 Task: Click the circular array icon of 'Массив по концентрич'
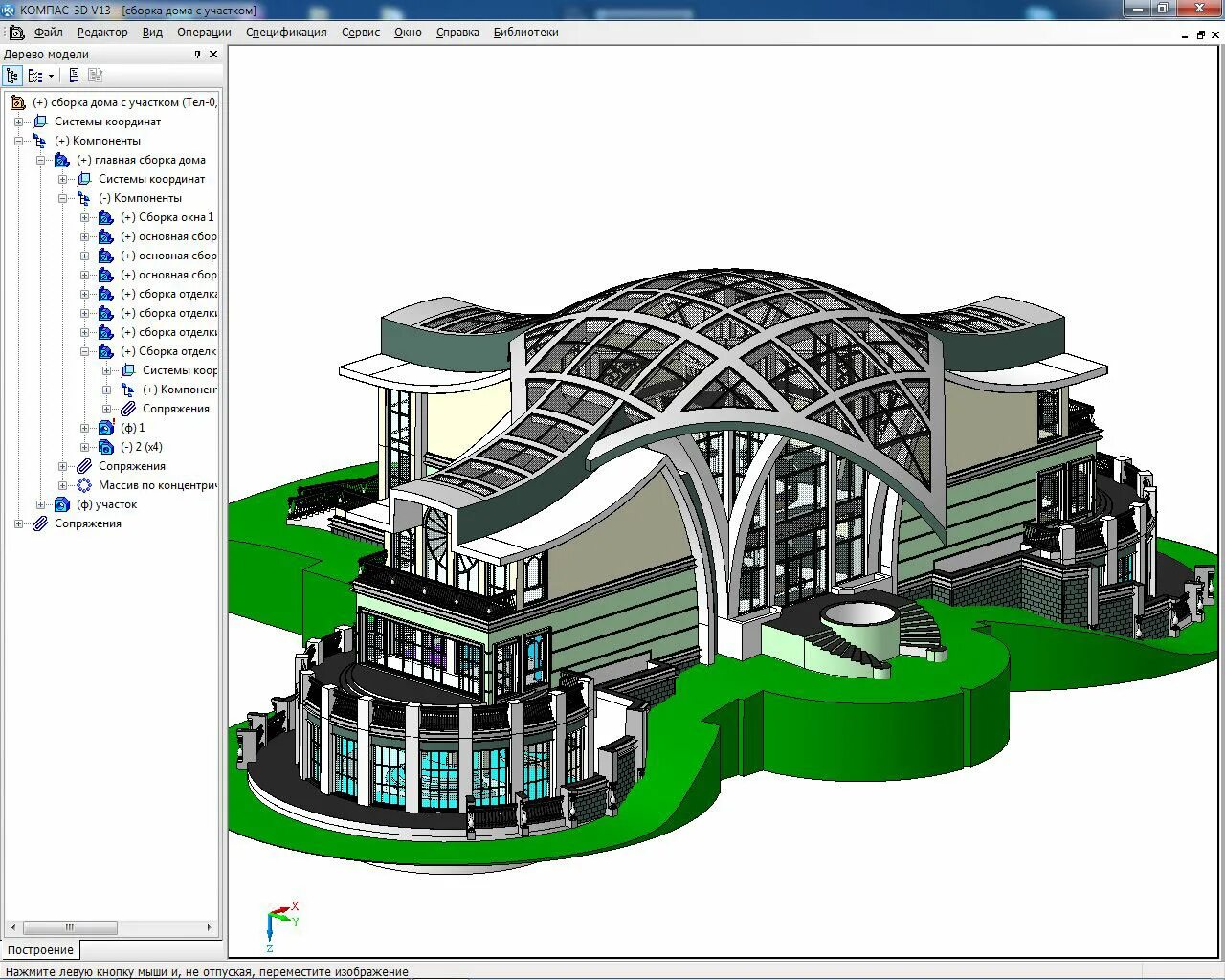coord(84,485)
